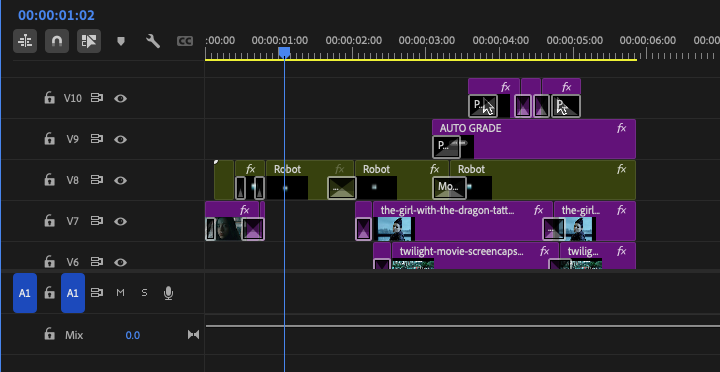This screenshot has height=372, width=720.
Task: Click the blue playhead marker on ruler
Action: [x=284, y=52]
